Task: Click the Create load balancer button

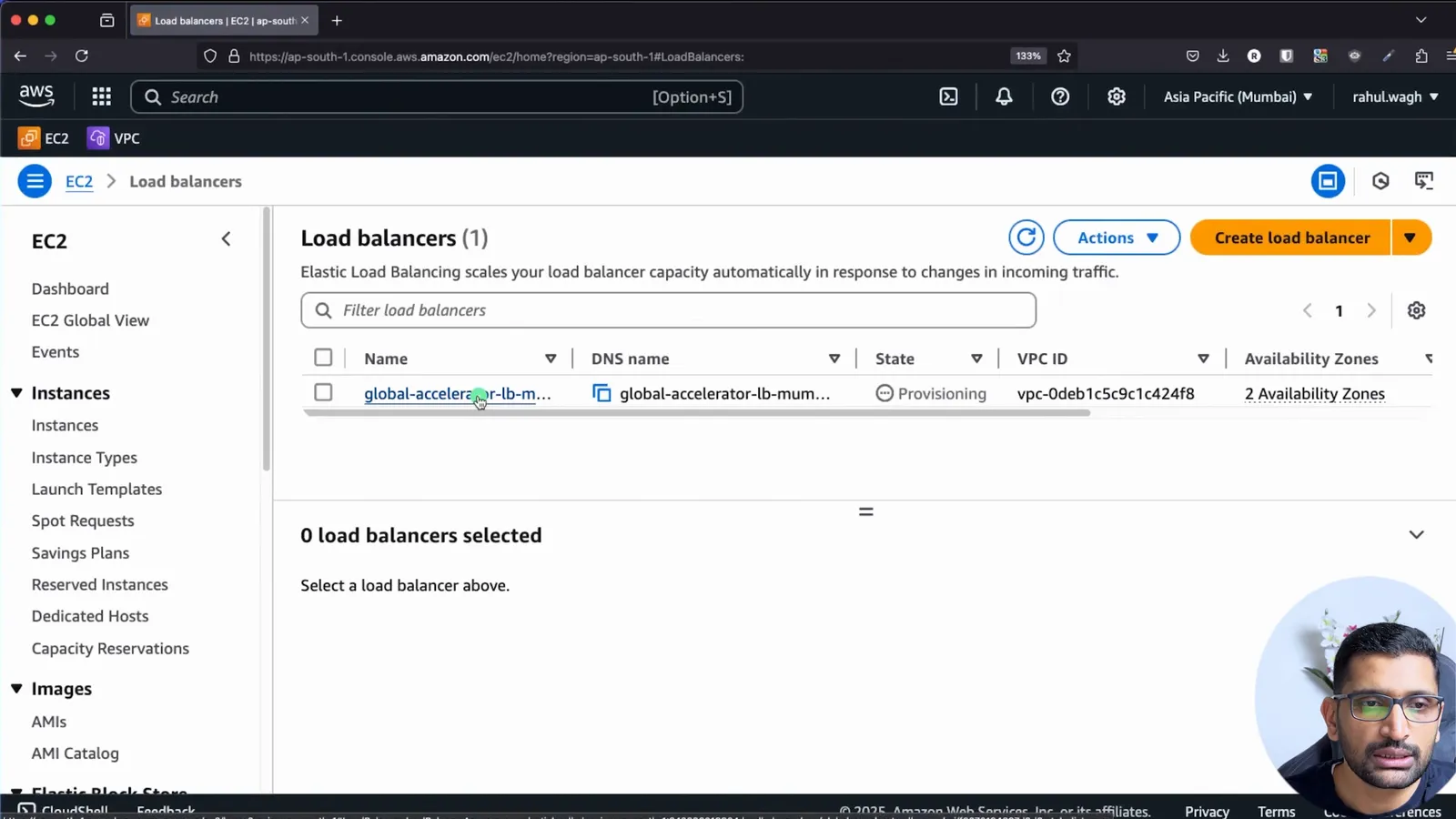Action: [1290, 238]
